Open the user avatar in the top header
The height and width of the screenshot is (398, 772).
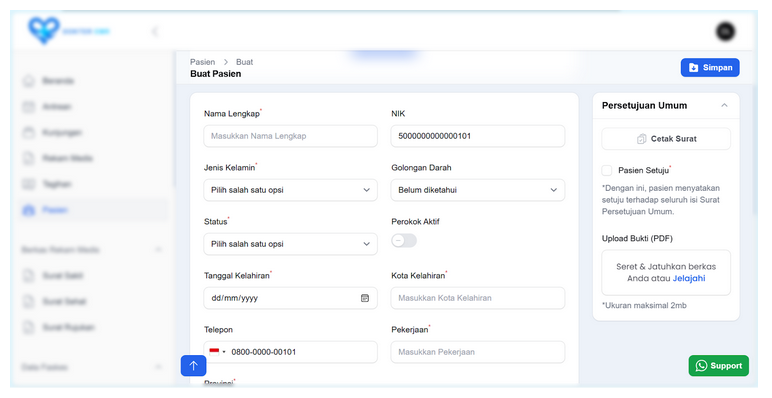pyautogui.click(x=725, y=32)
